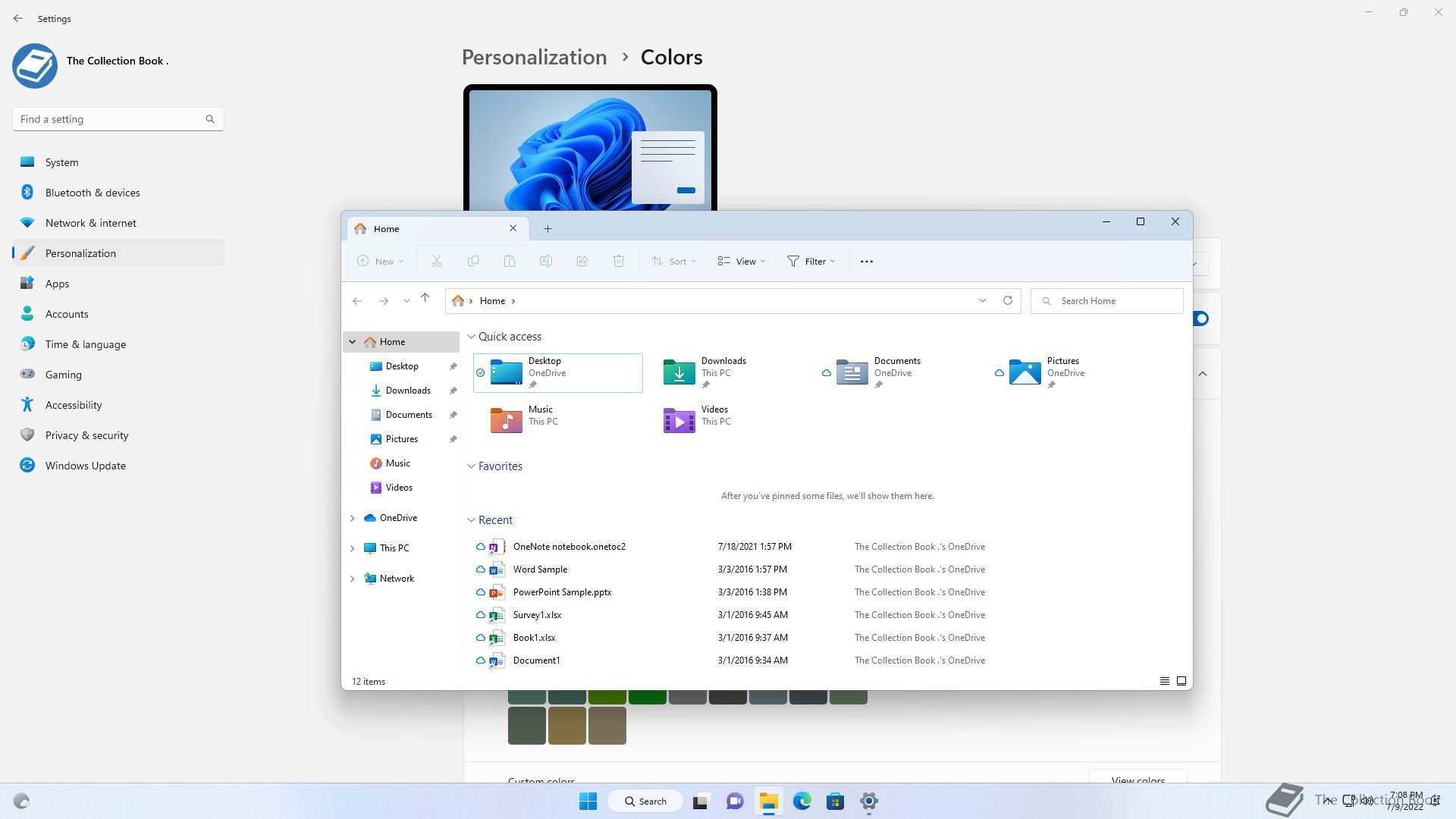Expand the address bar history dropdown
Image resolution: width=1456 pixels, height=819 pixels.
(983, 300)
